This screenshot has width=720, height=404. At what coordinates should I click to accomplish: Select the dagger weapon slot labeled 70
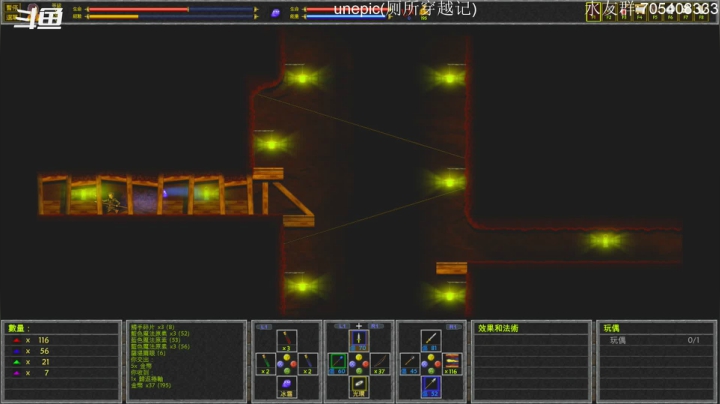(x=359, y=341)
